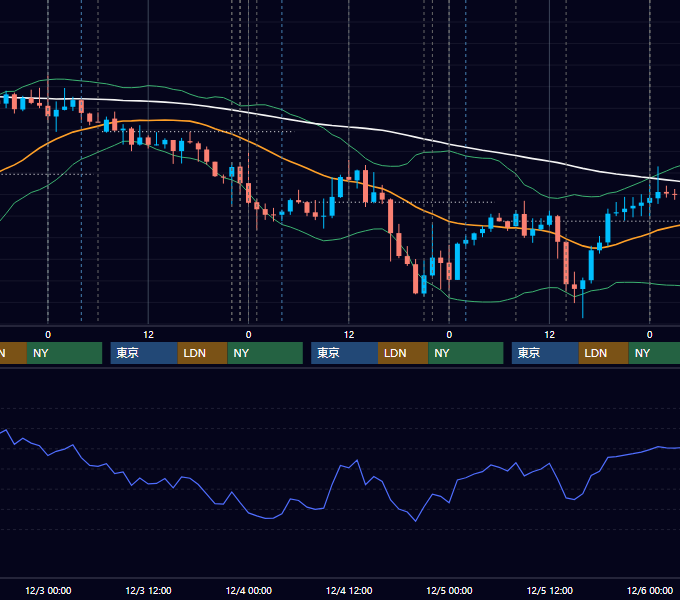This screenshot has width=680, height=600.
Task: Click the 12/5 00:00 date label
Action: pos(449,590)
